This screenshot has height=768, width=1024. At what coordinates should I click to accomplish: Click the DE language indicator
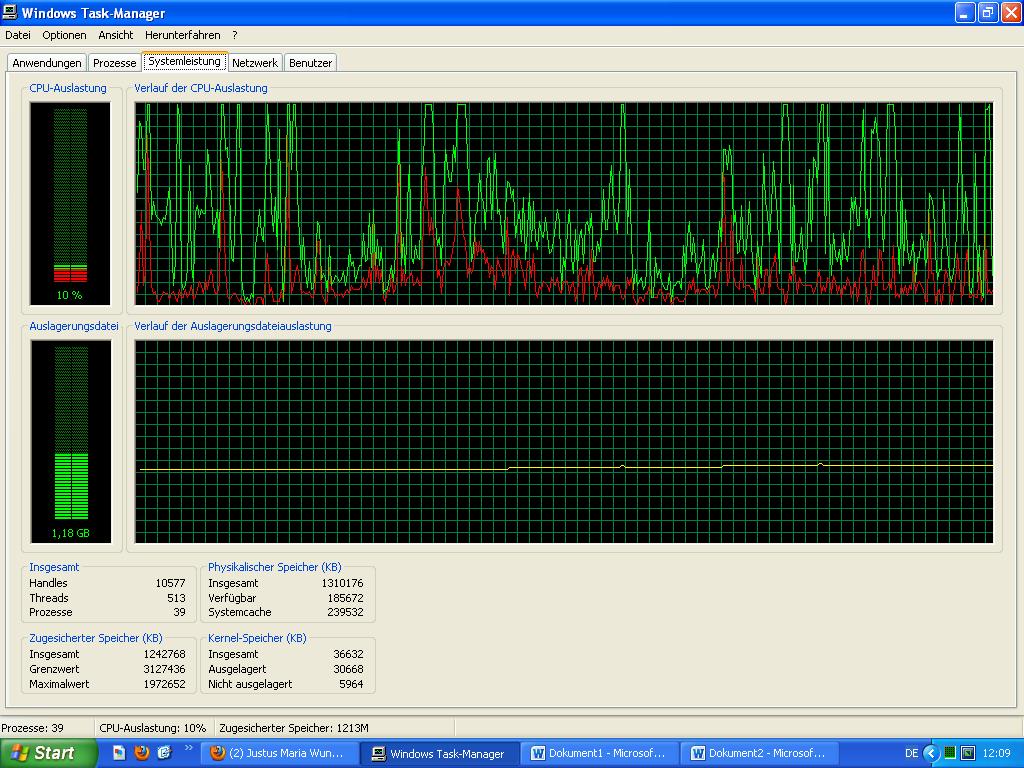911,753
